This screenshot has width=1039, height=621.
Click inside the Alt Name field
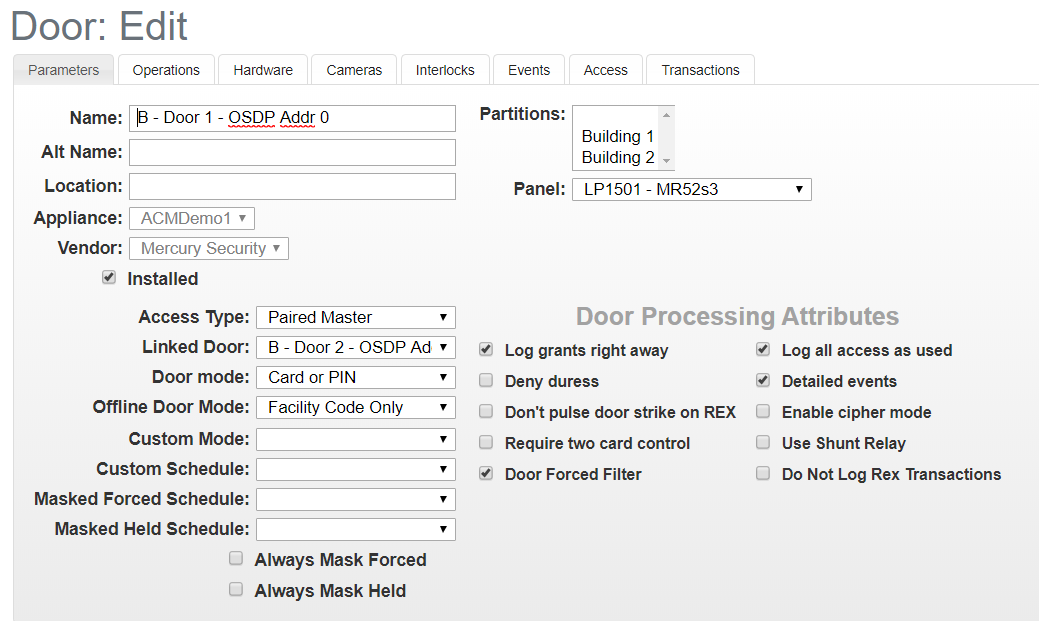[x=292, y=152]
